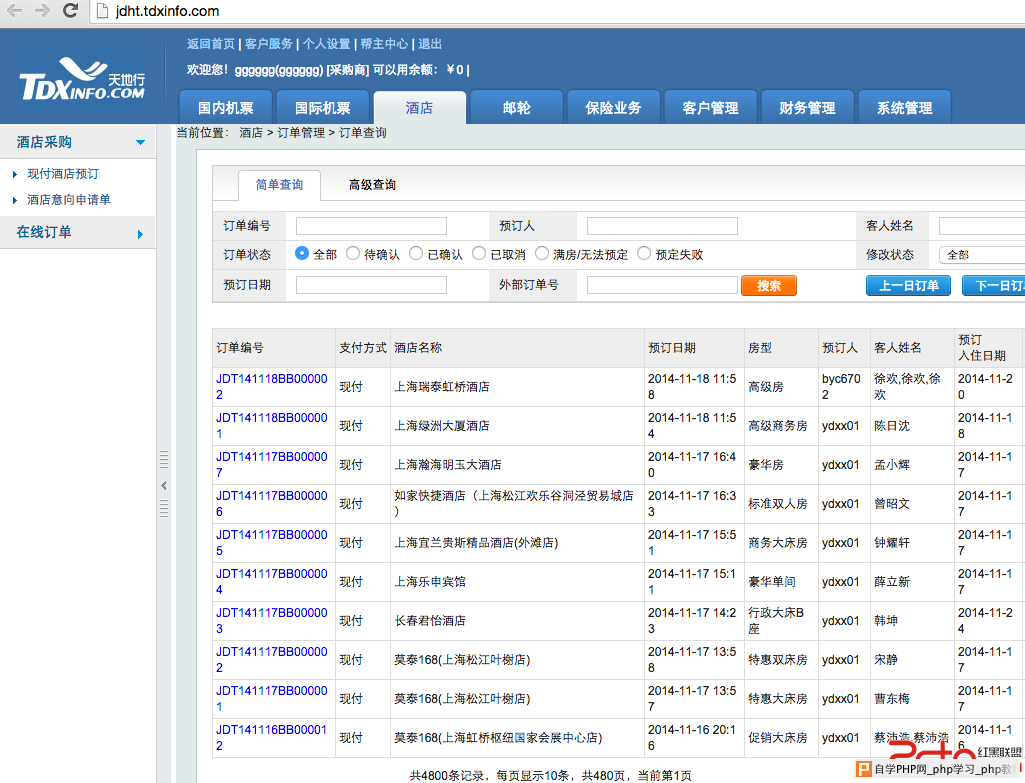Open order JDT141118BB000002

[271, 386]
